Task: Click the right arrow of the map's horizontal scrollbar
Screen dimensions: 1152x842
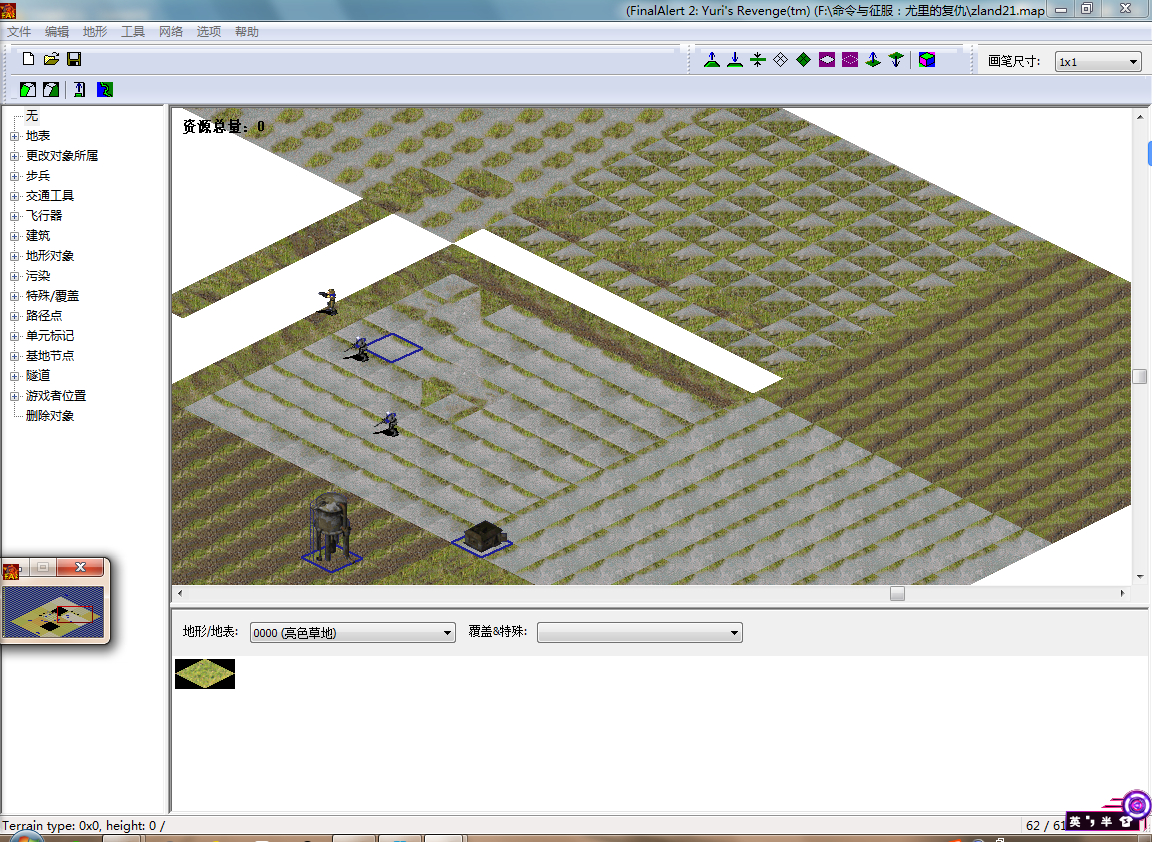Action: (1122, 594)
